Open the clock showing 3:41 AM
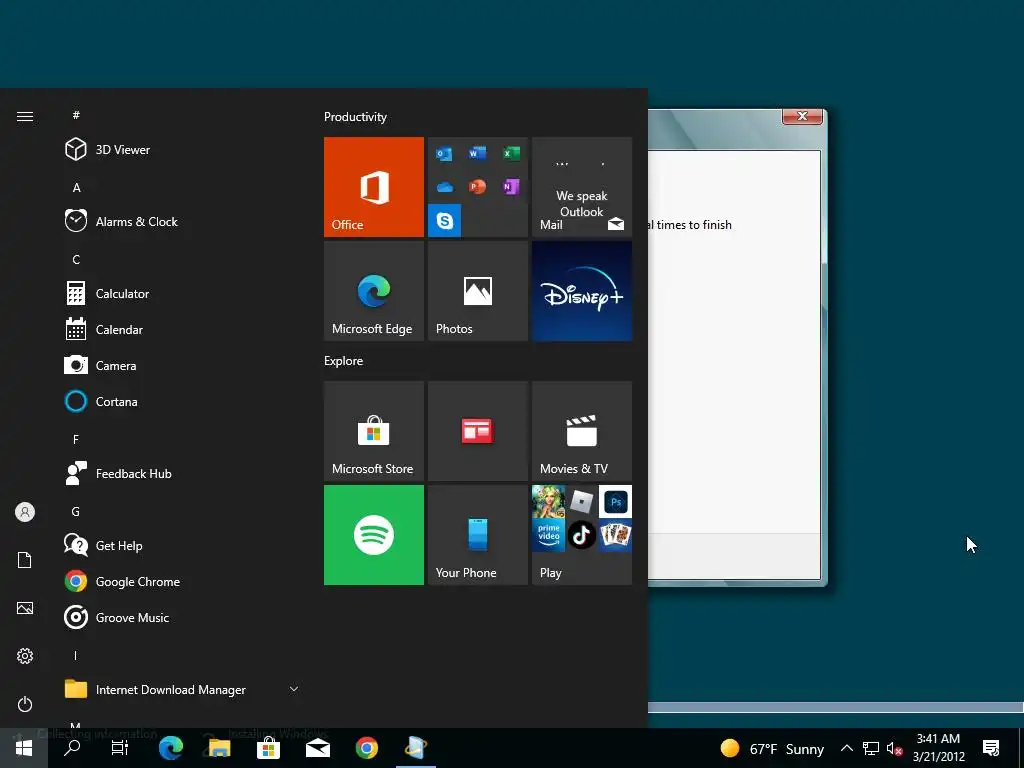Viewport: 1024px width, 768px height. pos(938,748)
